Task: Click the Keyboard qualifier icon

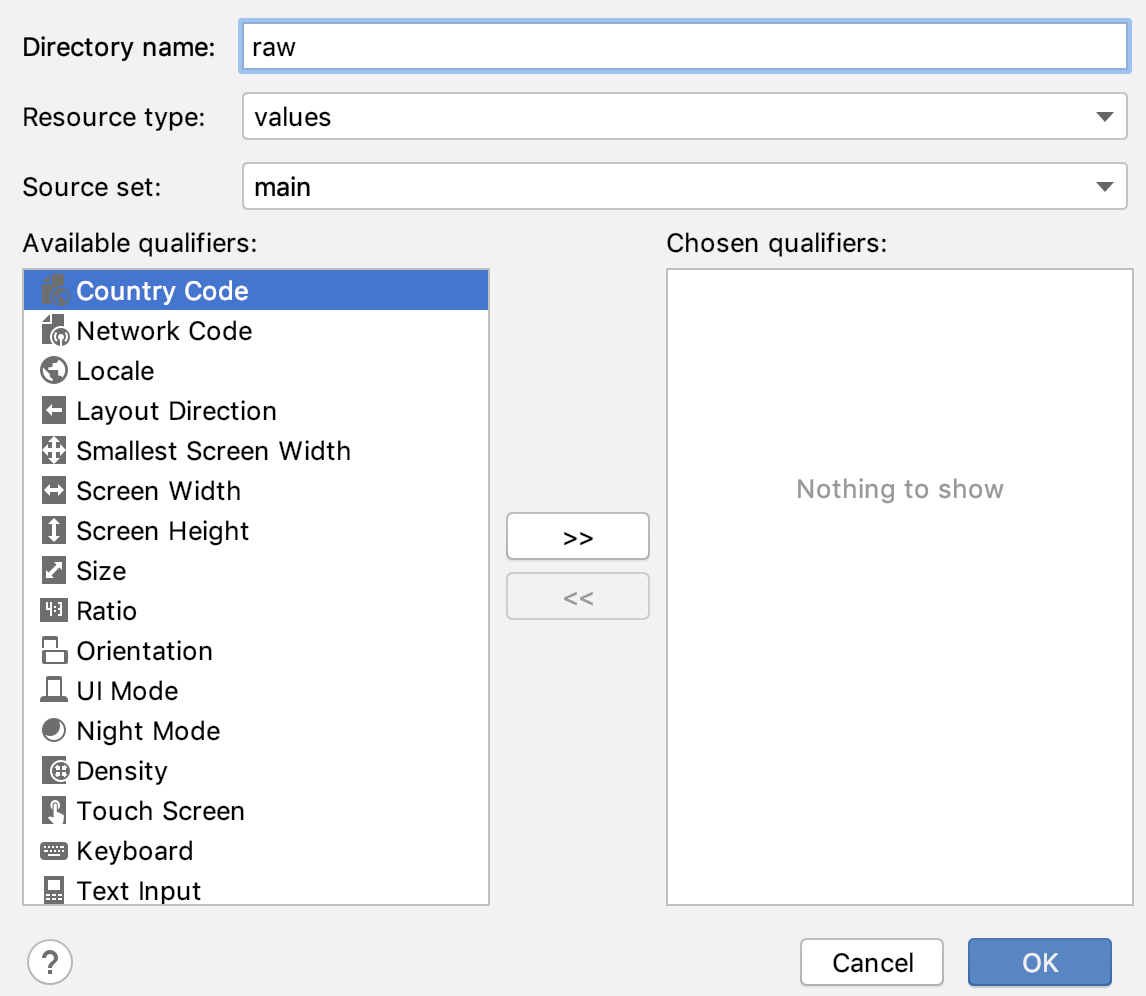Action: click(54, 851)
